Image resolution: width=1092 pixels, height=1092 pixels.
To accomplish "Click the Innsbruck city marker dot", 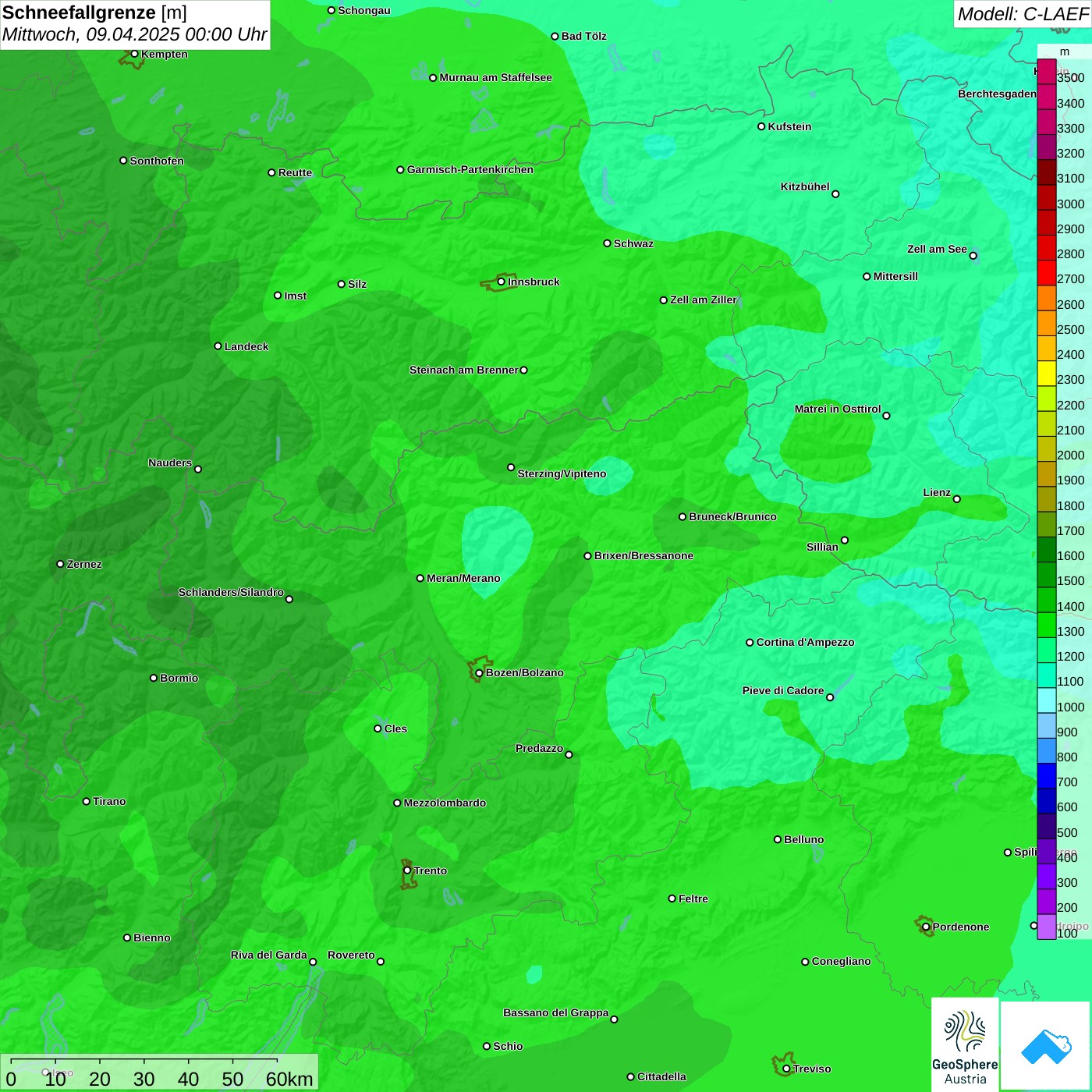I will (501, 282).
